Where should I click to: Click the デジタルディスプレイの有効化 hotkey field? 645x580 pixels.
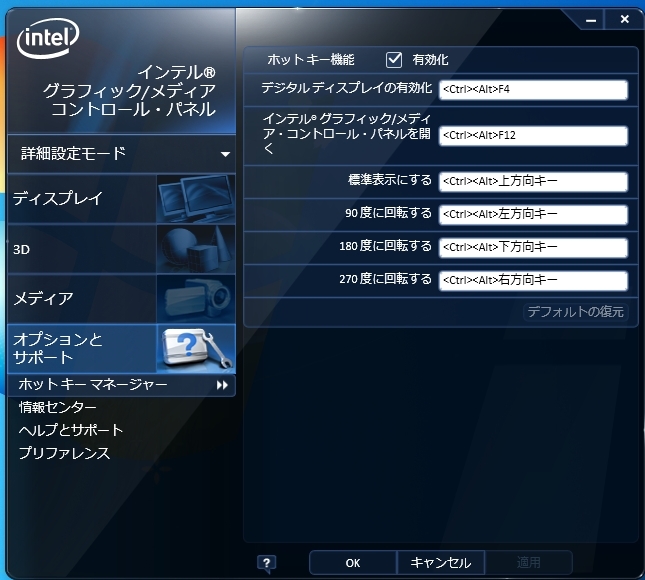coord(534,90)
